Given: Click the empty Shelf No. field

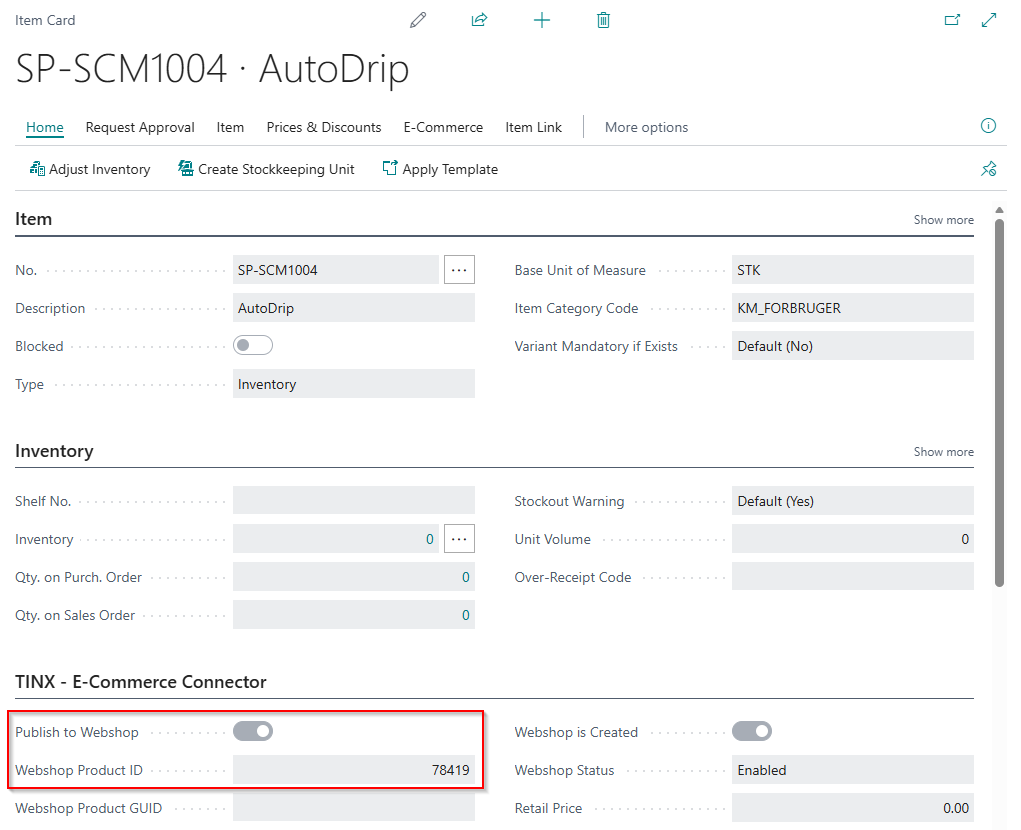Looking at the screenshot, I should [354, 501].
